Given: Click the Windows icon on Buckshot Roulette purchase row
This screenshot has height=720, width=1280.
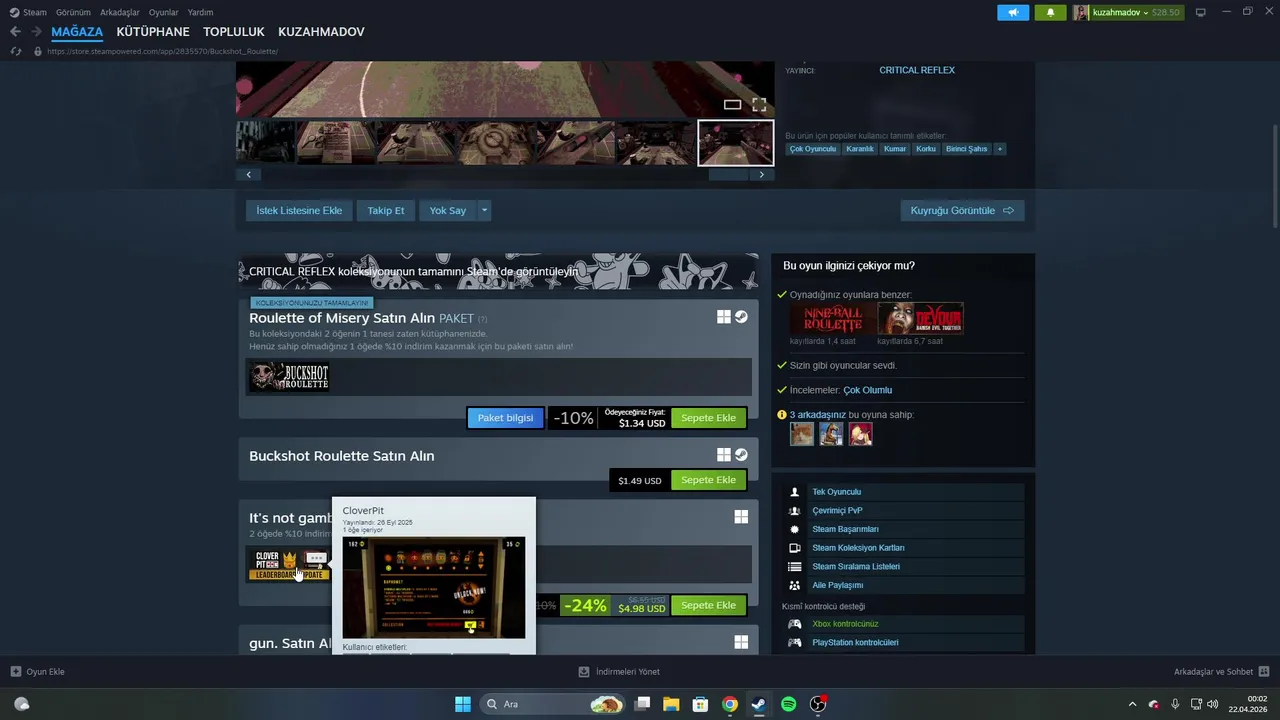Looking at the screenshot, I should coord(723,455).
